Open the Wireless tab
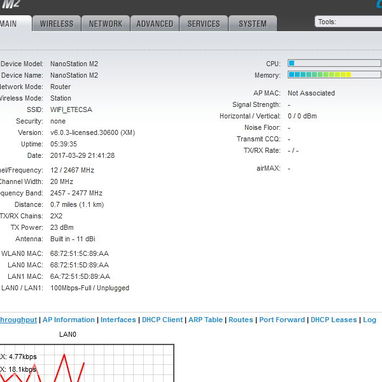This screenshot has width=382, height=382. [56, 23]
